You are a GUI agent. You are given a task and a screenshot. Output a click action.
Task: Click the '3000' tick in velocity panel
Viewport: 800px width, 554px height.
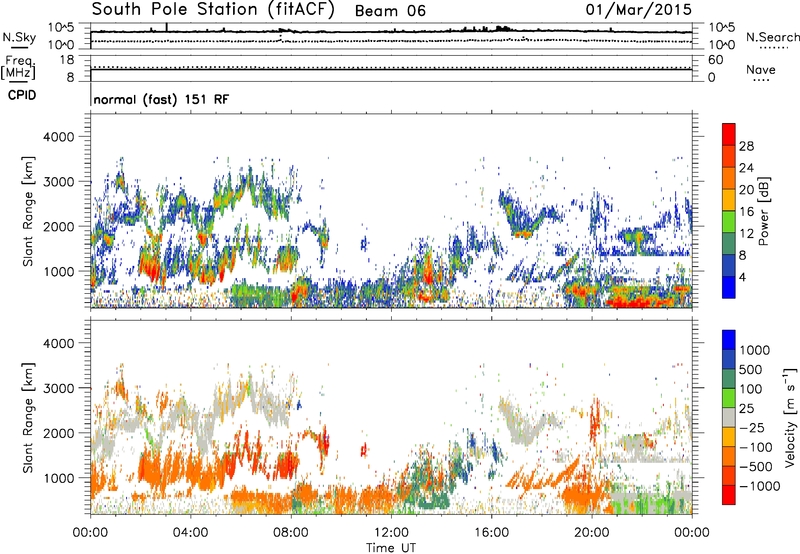pyautogui.click(x=58, y=388)
